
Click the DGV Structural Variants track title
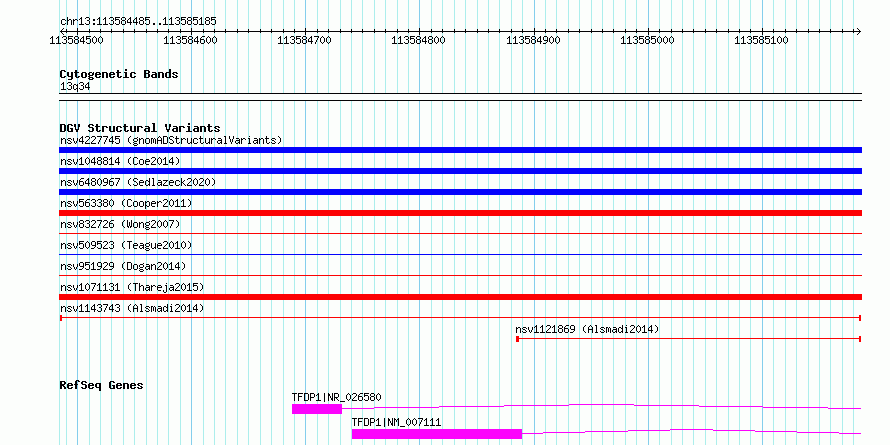tap(140, 128)
